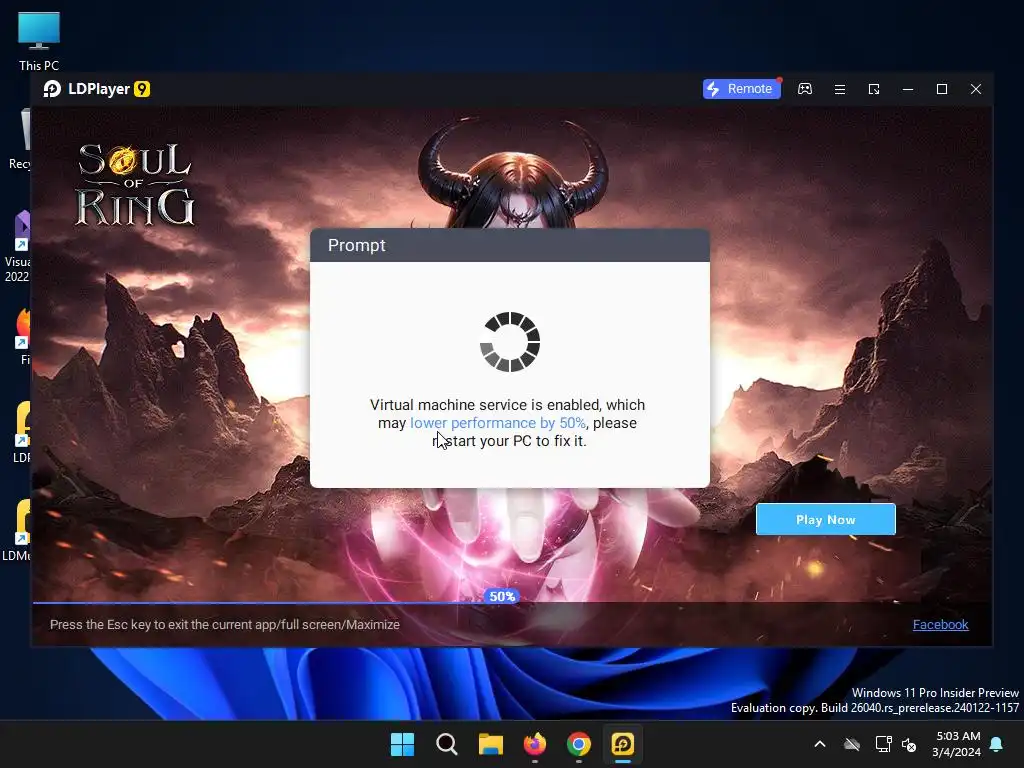
Task: Launch Firefox from the taskbar
Action: (535, 744)
